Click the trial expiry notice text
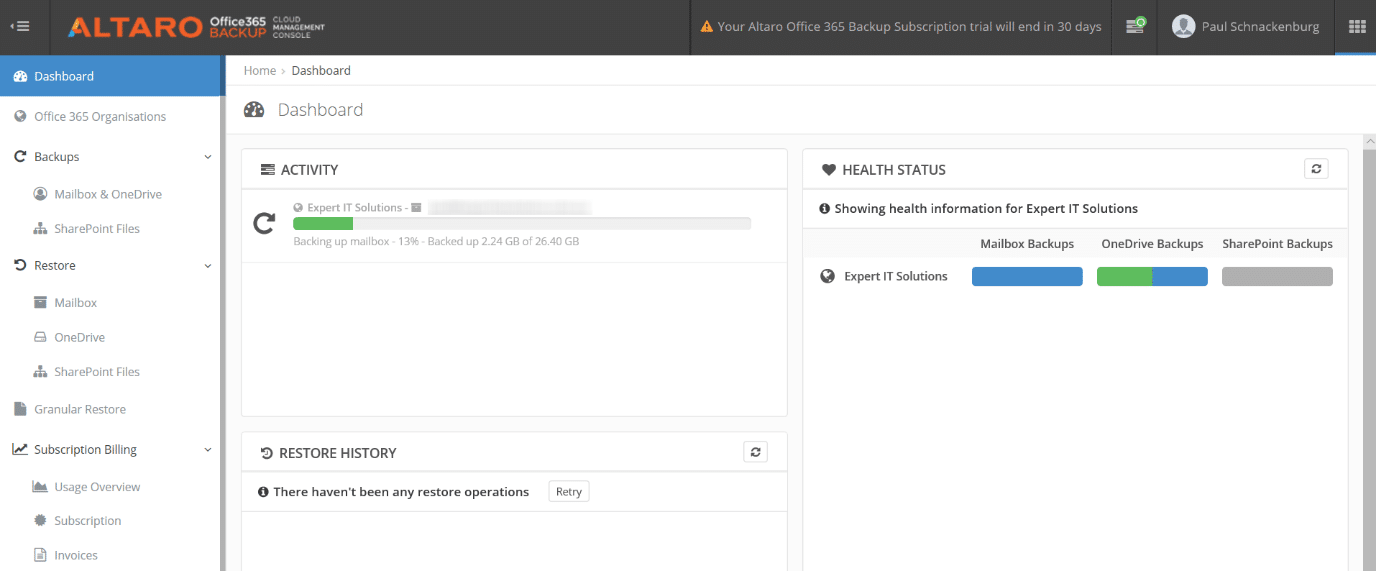This screenshot has height=571, width=1376. pyautogui.click(x=909, y=27)
